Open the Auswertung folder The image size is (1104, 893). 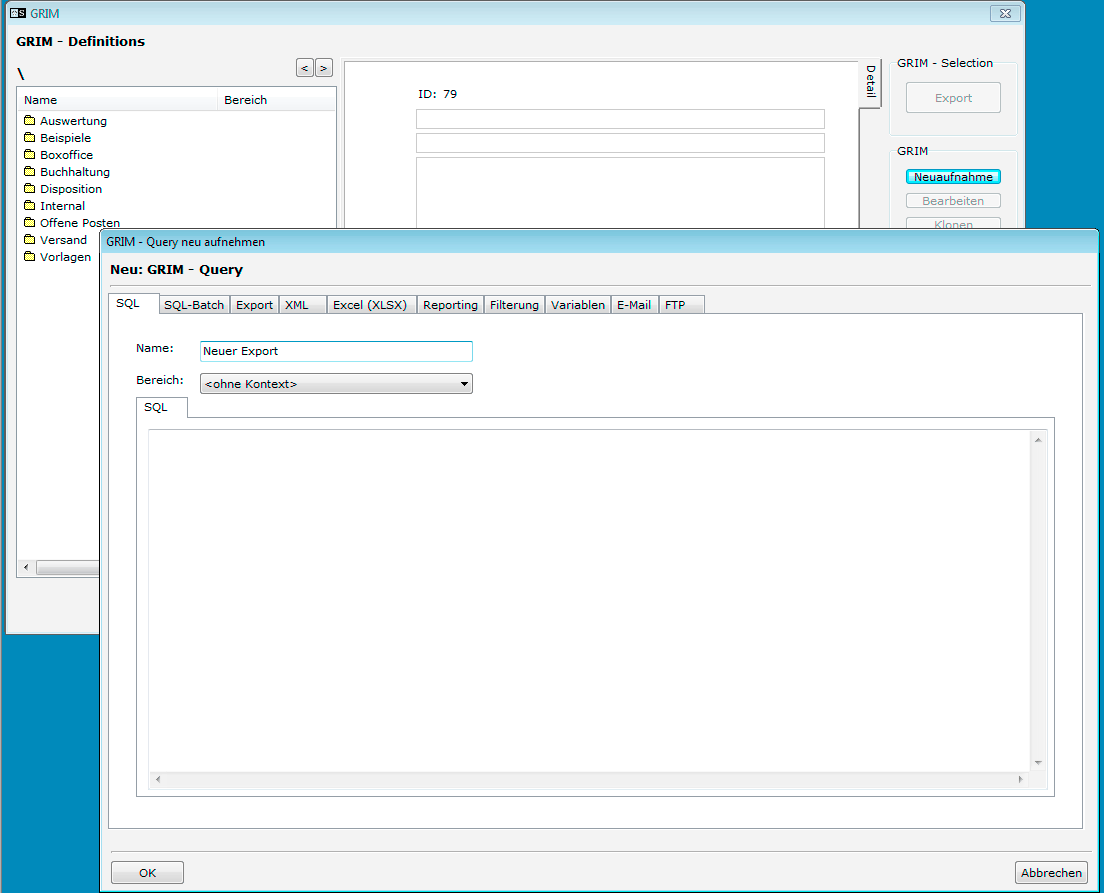73,121
